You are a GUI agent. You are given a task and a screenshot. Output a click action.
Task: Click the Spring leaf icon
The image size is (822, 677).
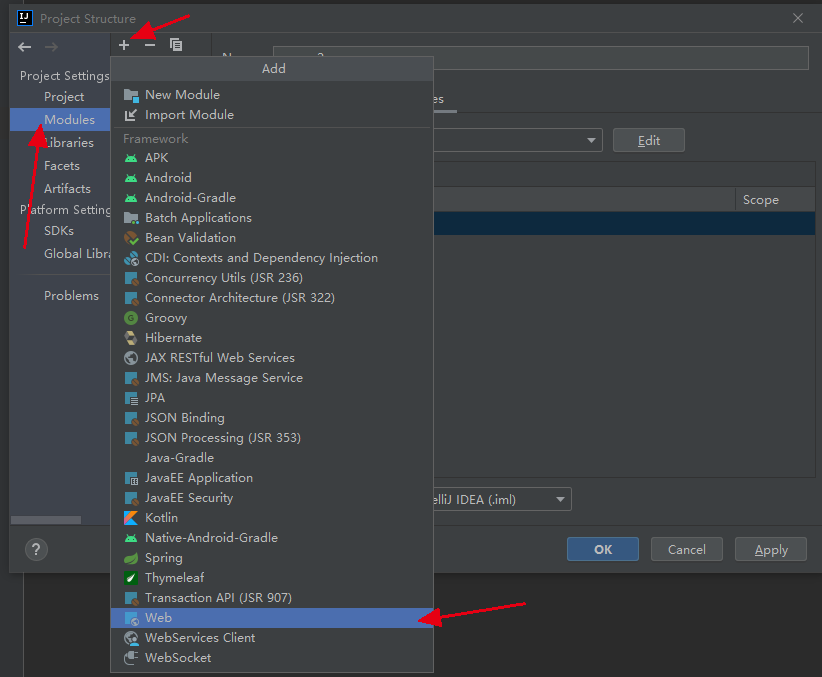click(131, 558)
